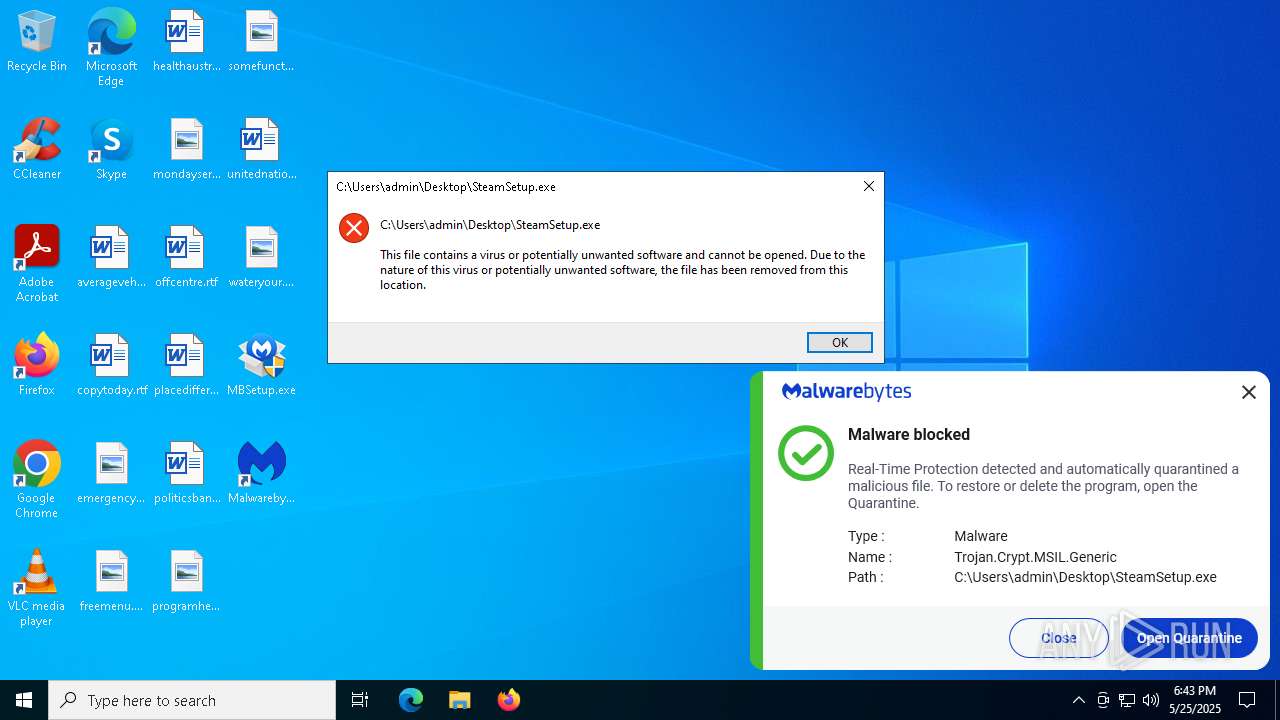Select the politicsban... document icon
This screenshot has height=720, width=1280.
pyautogui.click(x=186, y=472)
